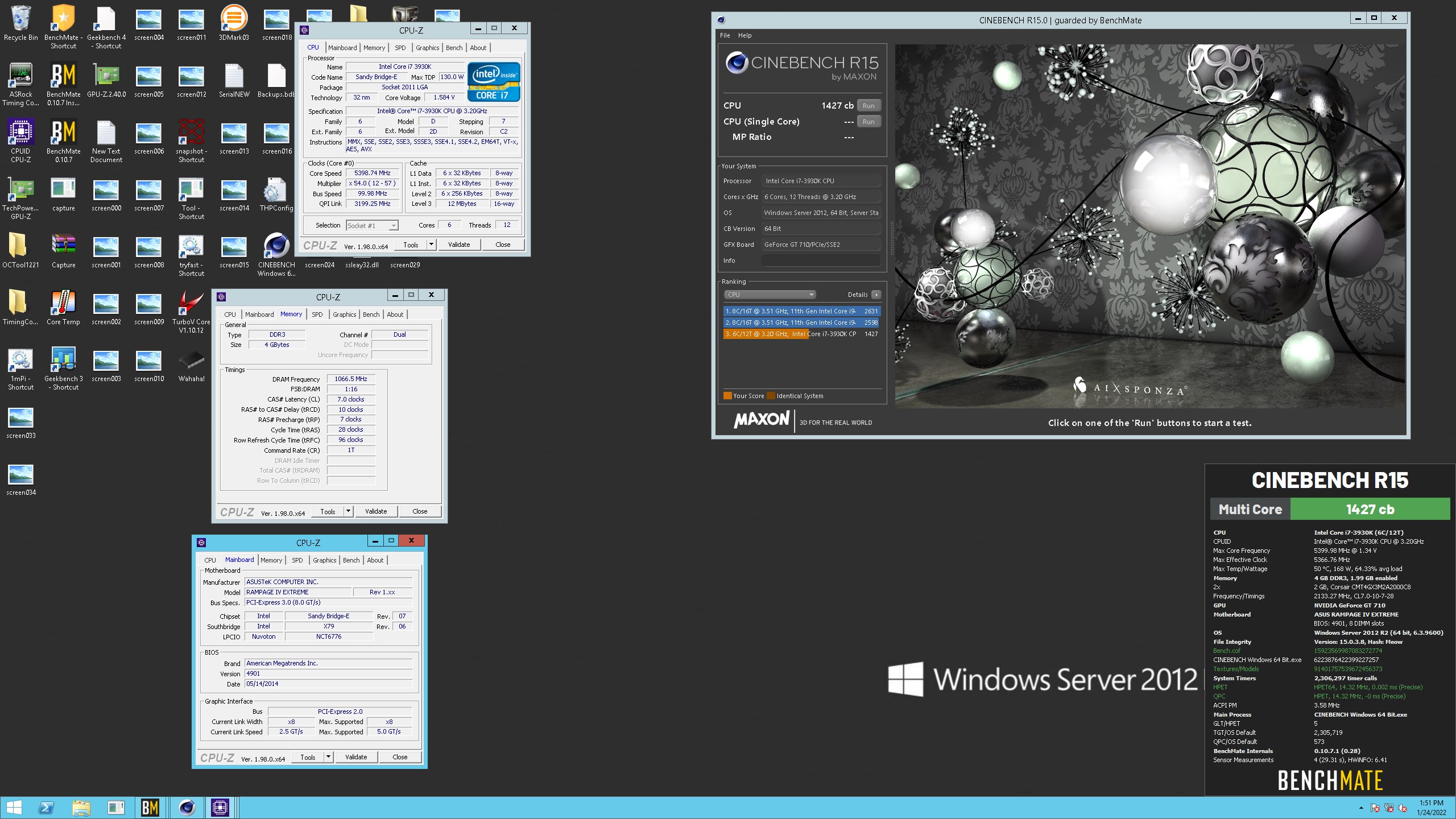Select the SerialNEW text file icon

[x=234, y=80]
